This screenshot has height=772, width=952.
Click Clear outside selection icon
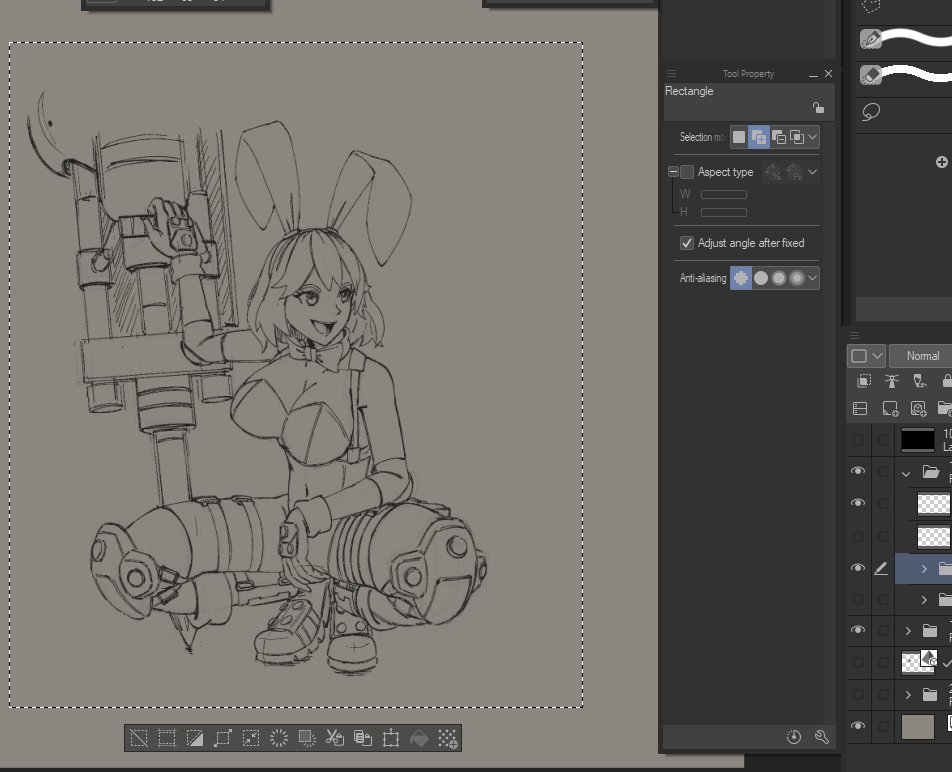point(307,738)
